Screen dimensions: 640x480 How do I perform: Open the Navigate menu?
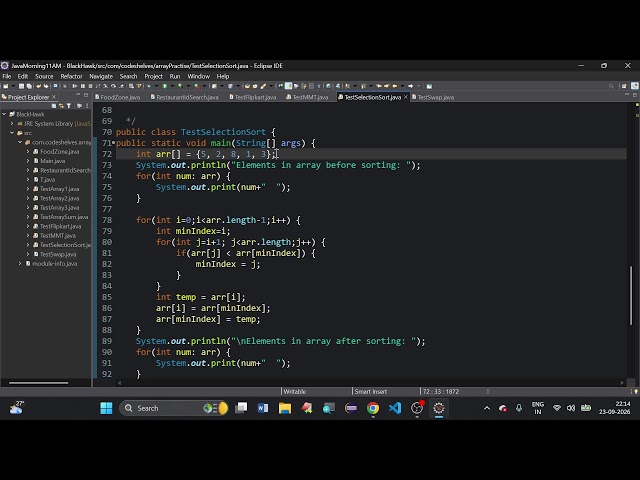(101, 76)
